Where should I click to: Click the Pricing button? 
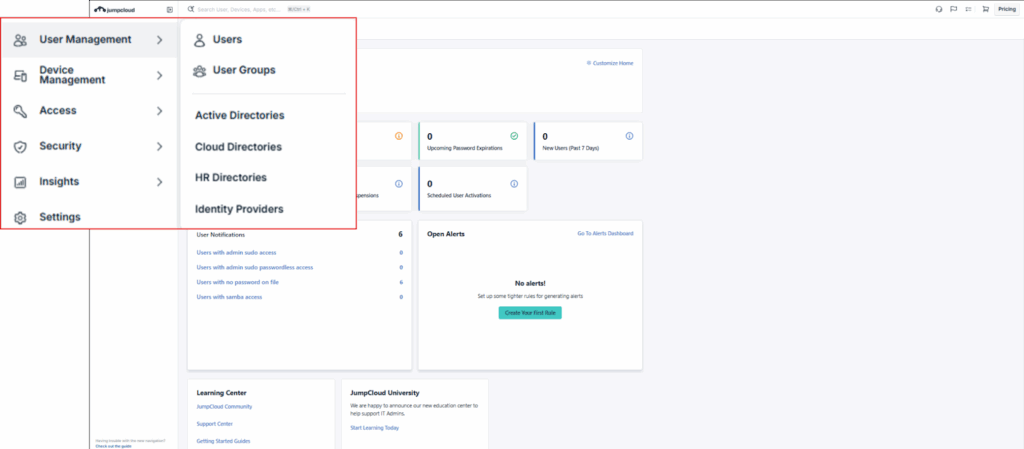[x=1007, y=9]
